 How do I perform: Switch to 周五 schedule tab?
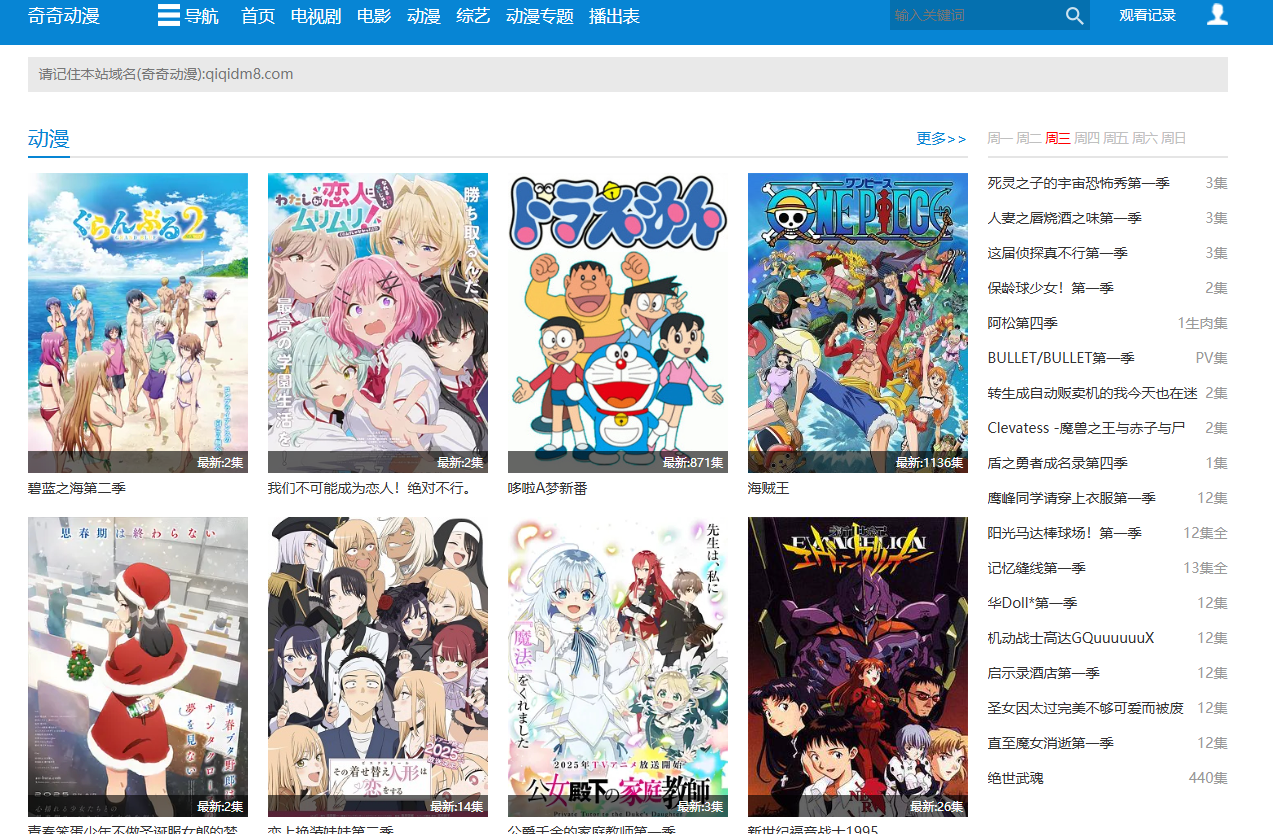(x=1116, y=138)
